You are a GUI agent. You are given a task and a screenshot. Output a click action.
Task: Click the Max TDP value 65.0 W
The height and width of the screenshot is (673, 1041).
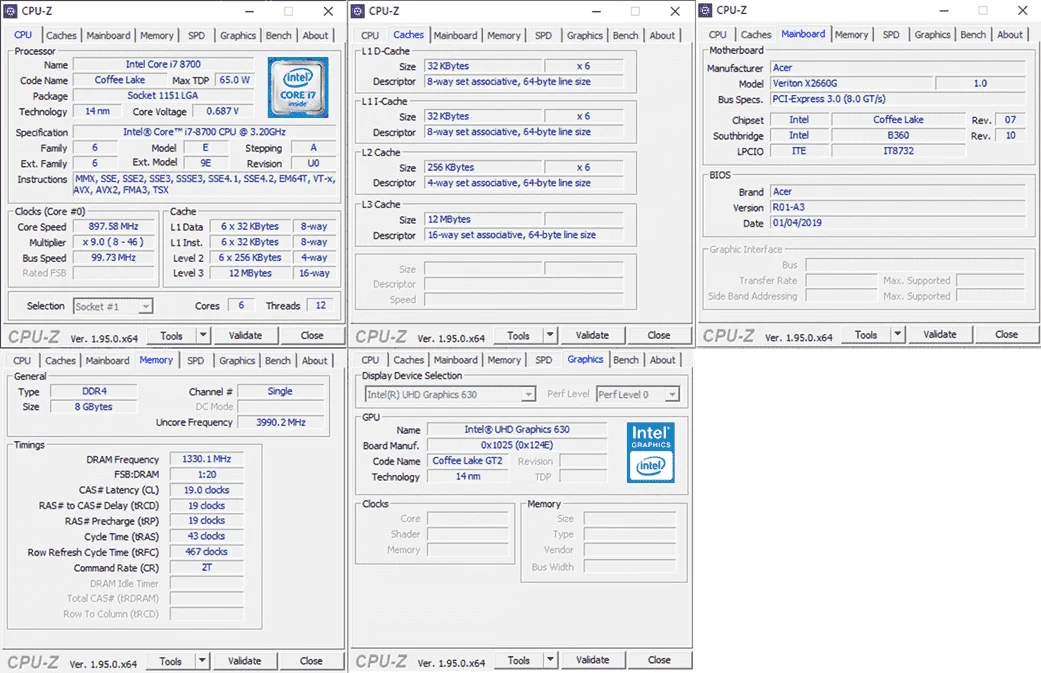click(234, 80)
